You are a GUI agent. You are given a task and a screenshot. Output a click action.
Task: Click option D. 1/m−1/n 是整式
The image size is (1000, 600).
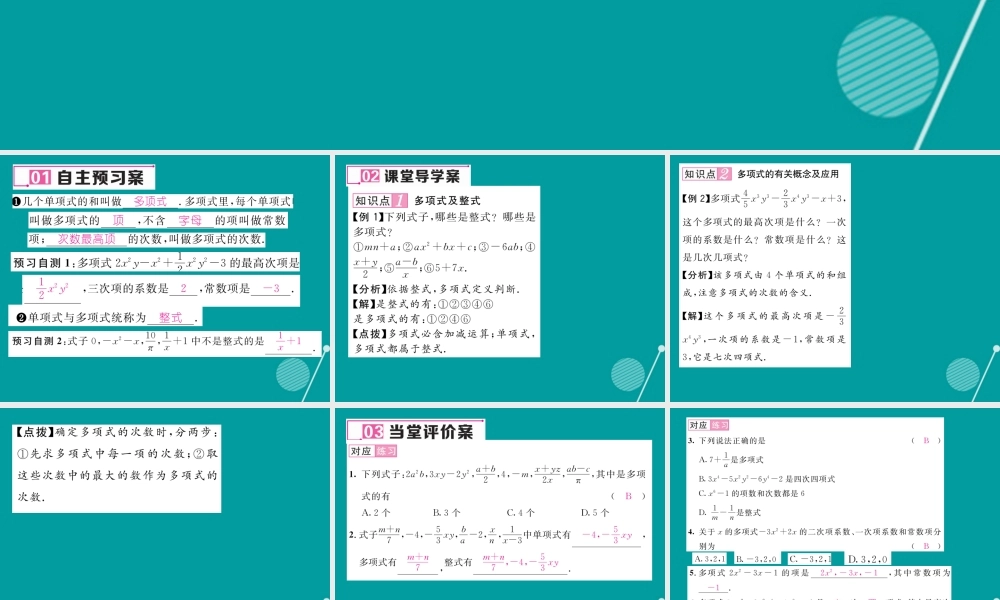[x=730, y=512]
